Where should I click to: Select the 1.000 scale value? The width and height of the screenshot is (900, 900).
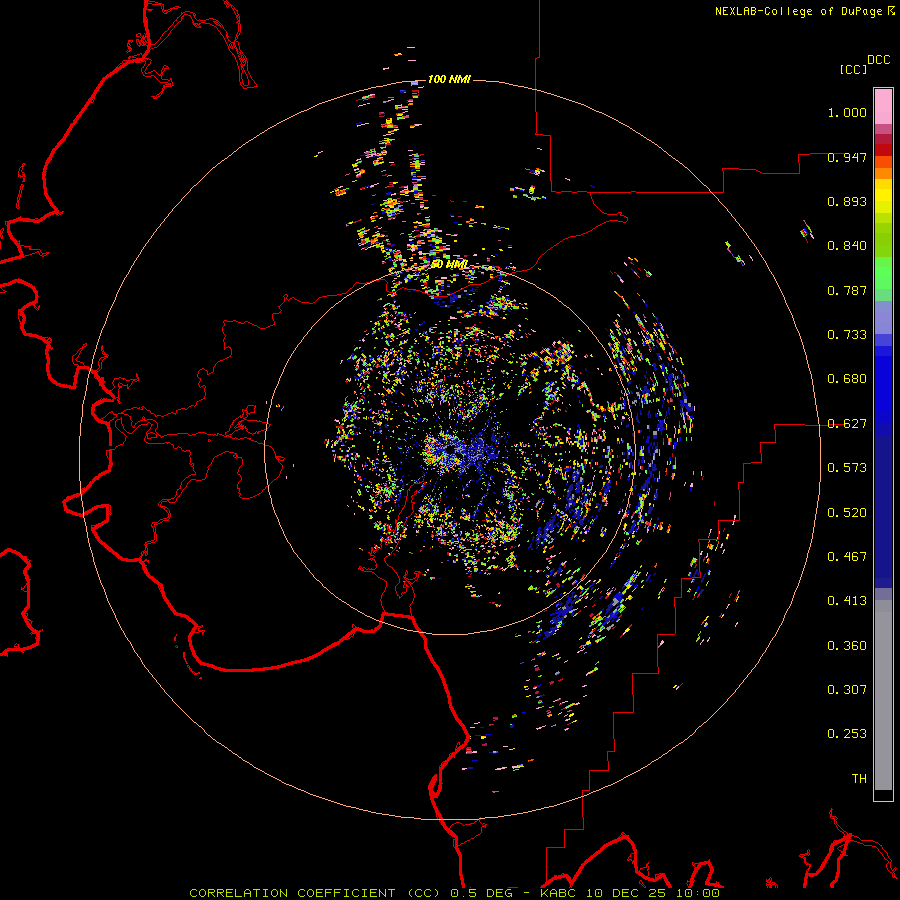(x=847, y=112)
